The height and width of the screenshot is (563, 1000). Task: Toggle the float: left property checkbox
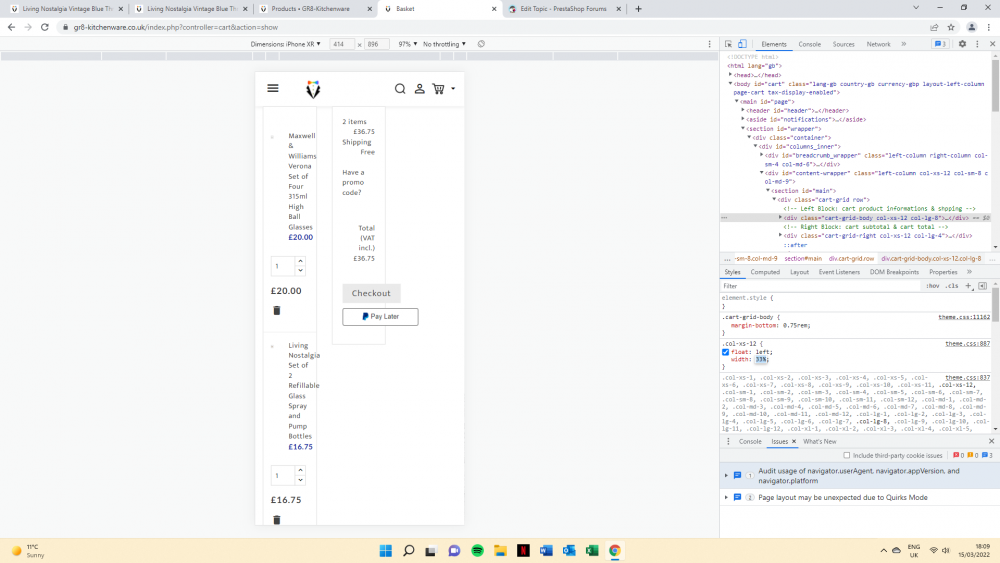725,352
